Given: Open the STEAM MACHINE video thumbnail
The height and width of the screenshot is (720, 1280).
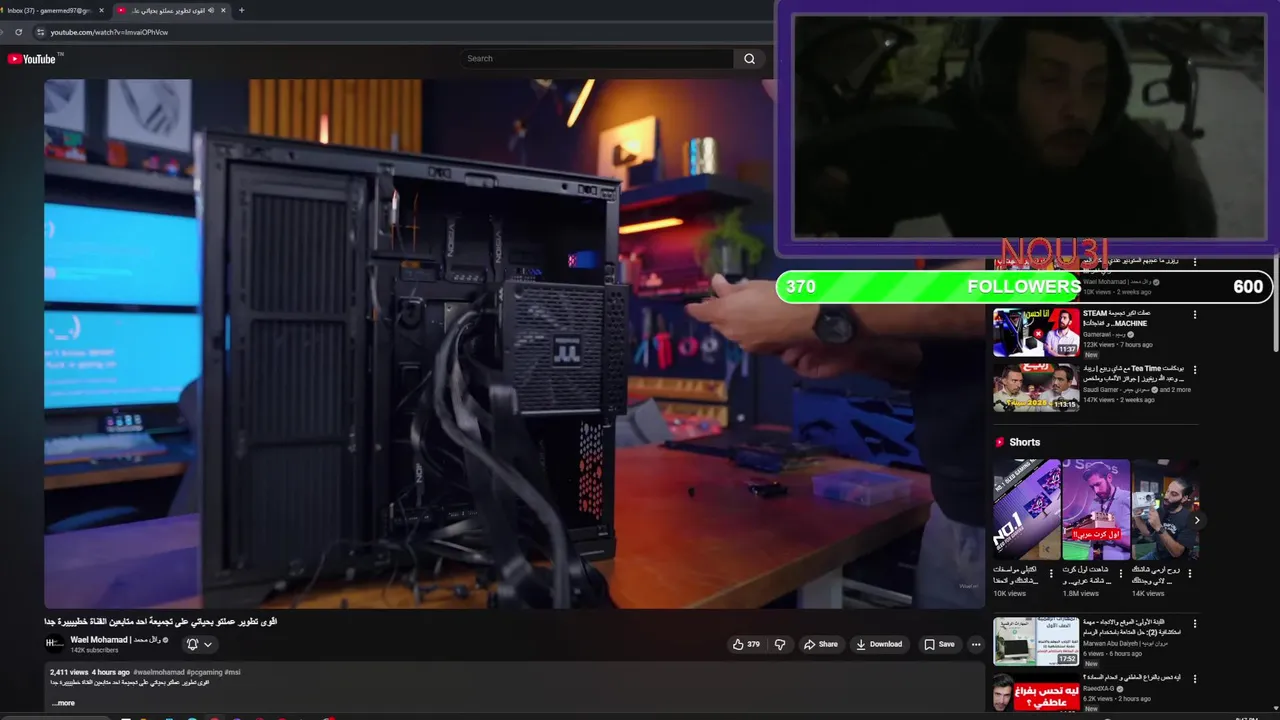Looking at the screenshot, I should pyautogui.click(x=1036, y=333).
